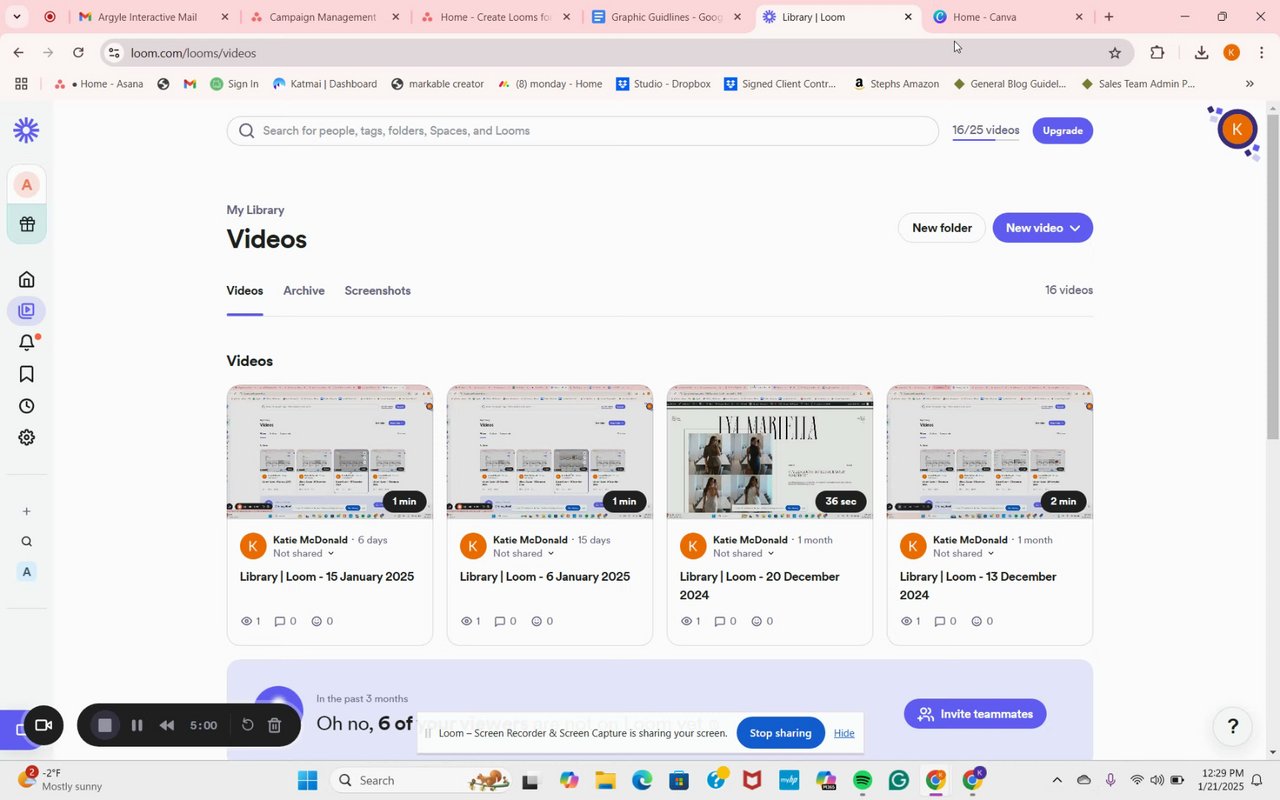Stop the recording with the square button
The height and width of the screenshot is (800, 1280).
104,726
